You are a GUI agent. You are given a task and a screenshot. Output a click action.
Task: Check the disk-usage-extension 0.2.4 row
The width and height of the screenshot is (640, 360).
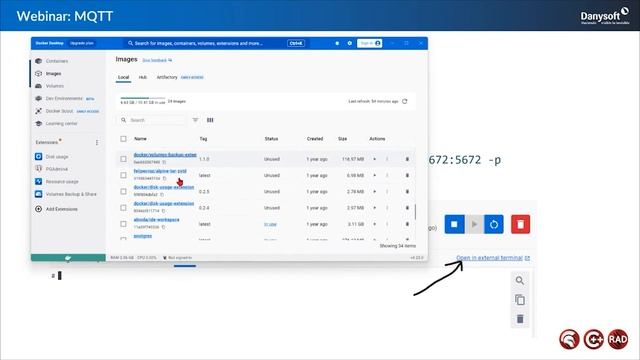point(123,208)
